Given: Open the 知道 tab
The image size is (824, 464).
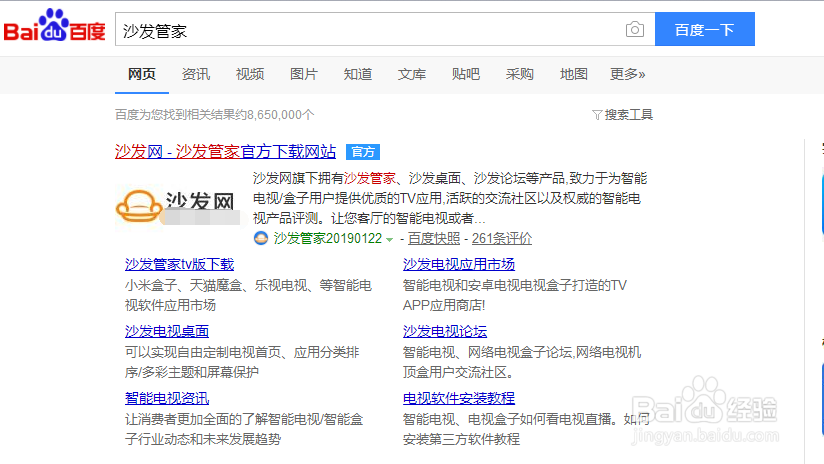Looking at the screenshot, I should (358, 74).
